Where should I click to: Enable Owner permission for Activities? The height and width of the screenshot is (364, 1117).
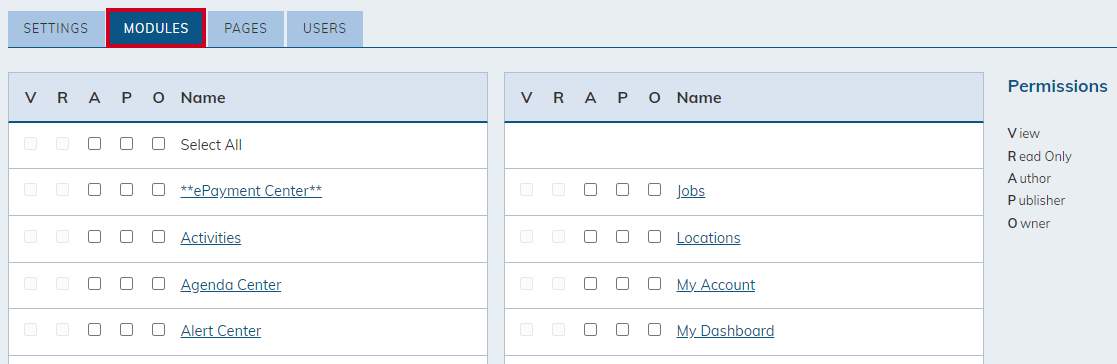coord(158,237)
